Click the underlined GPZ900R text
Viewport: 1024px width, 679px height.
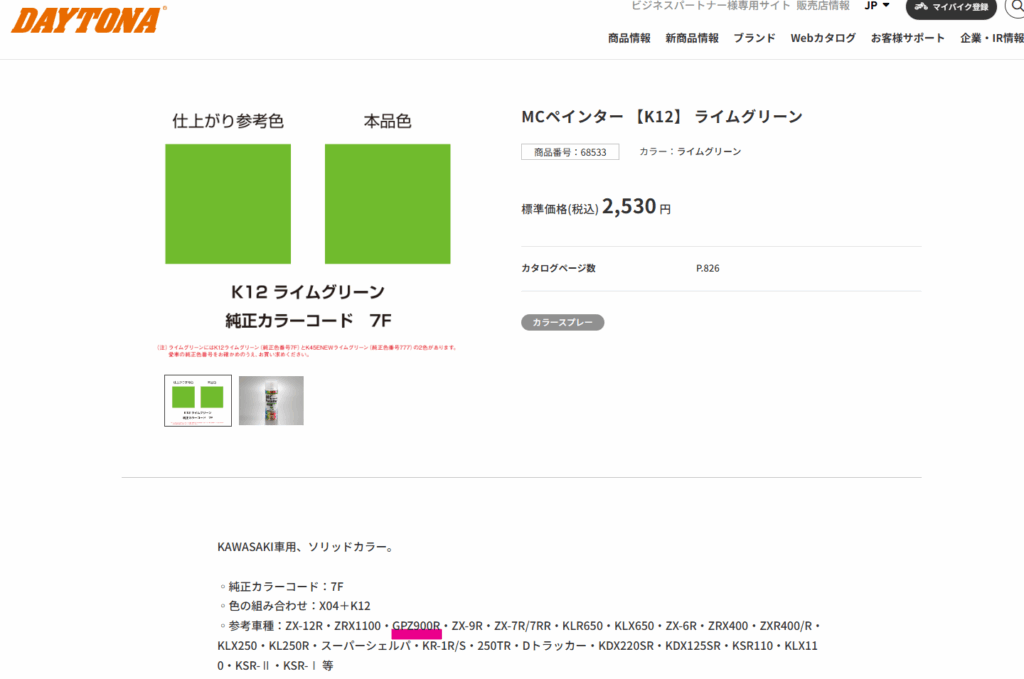[x=416, y=626]
